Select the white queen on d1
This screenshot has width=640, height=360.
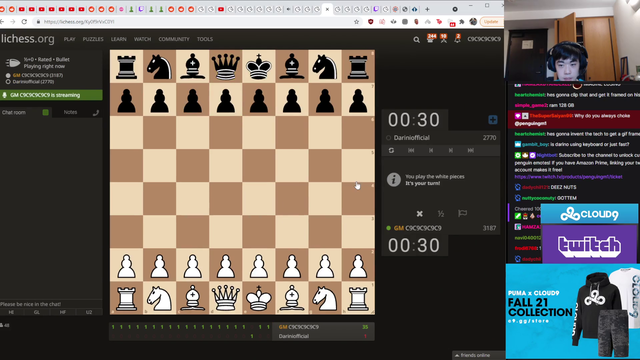[x=226, y=298]
